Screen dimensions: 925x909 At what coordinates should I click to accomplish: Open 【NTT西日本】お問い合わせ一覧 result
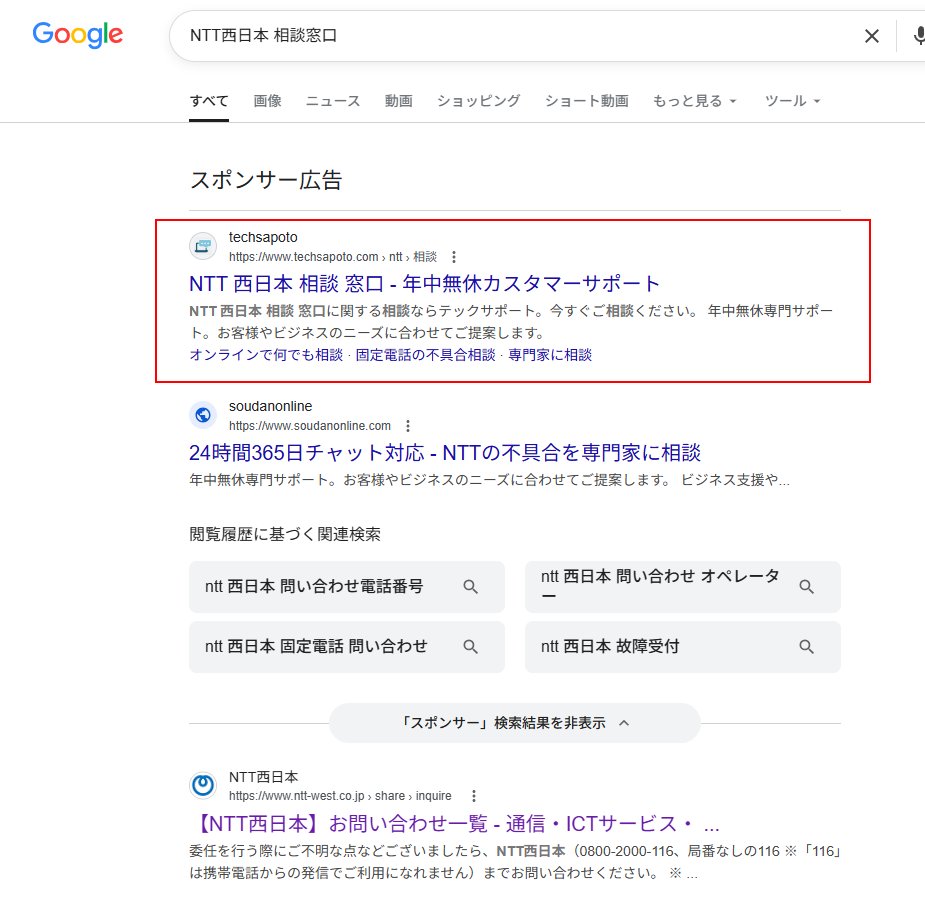(x=455, y=823)
